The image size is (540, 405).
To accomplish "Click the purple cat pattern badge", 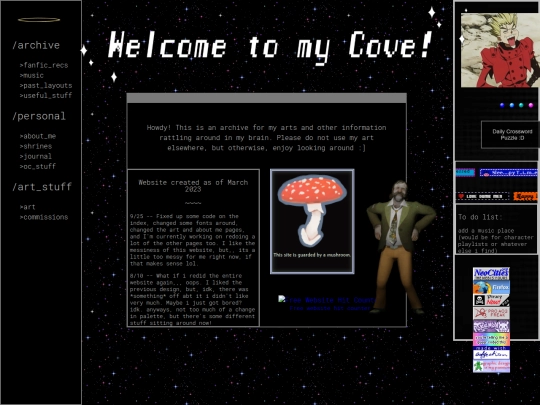I will coord(491,326).
